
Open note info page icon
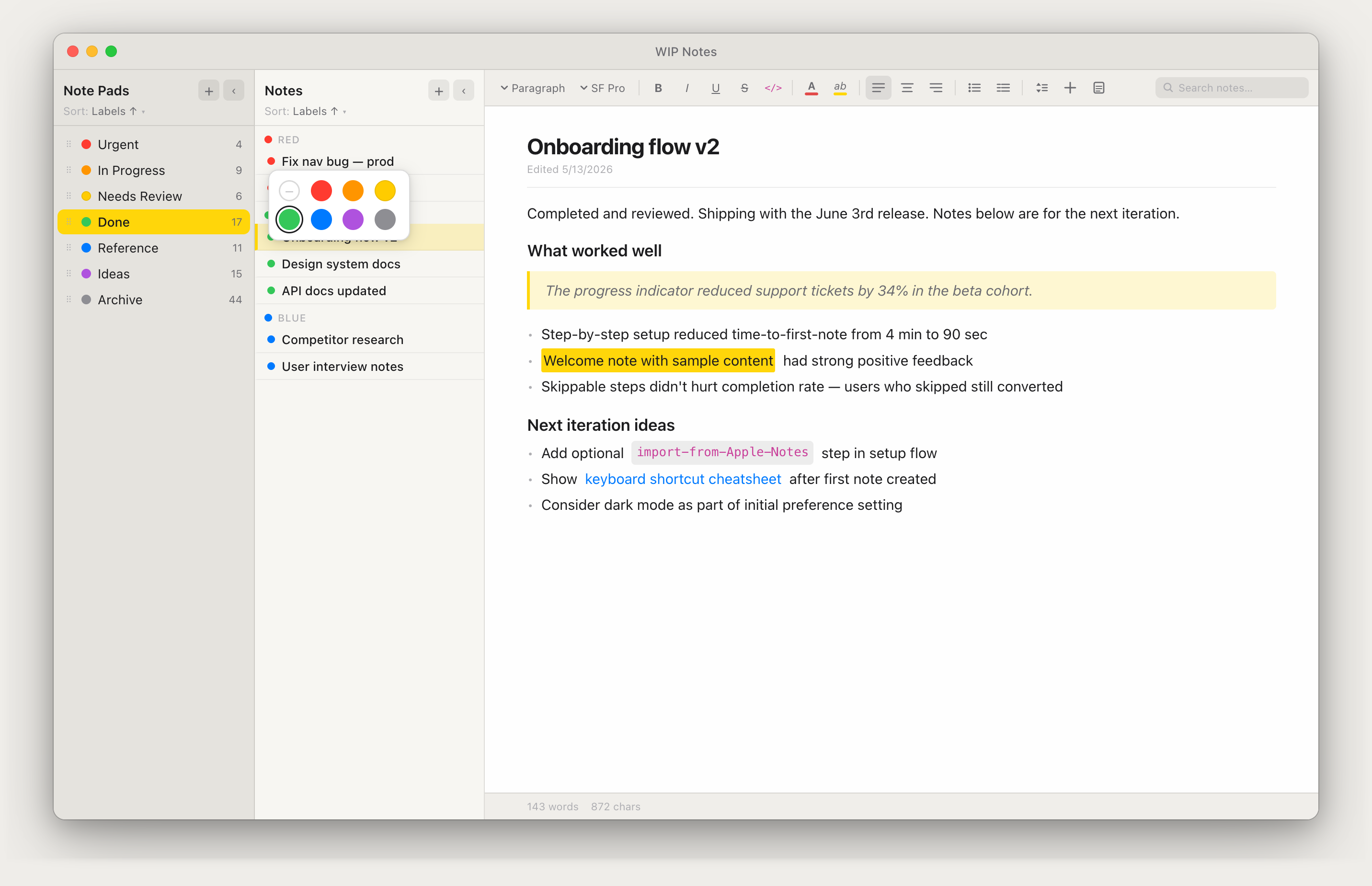tap(1099, 88)
